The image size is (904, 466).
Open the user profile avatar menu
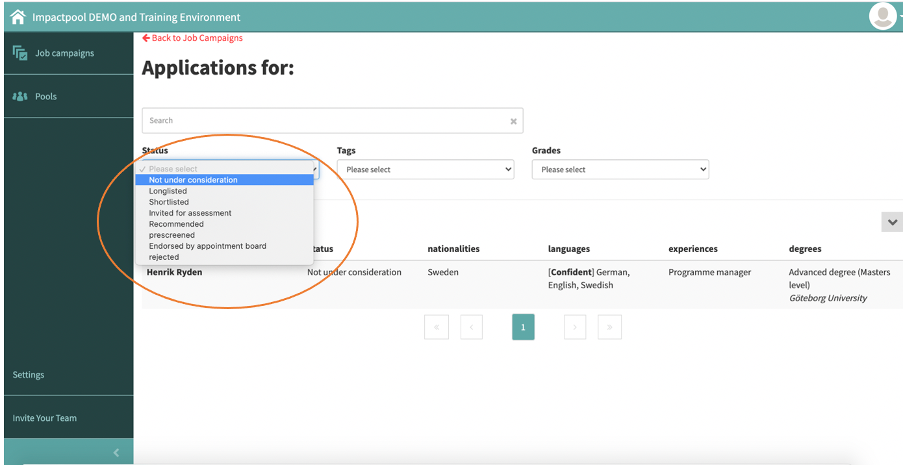[x=883, y=16]
